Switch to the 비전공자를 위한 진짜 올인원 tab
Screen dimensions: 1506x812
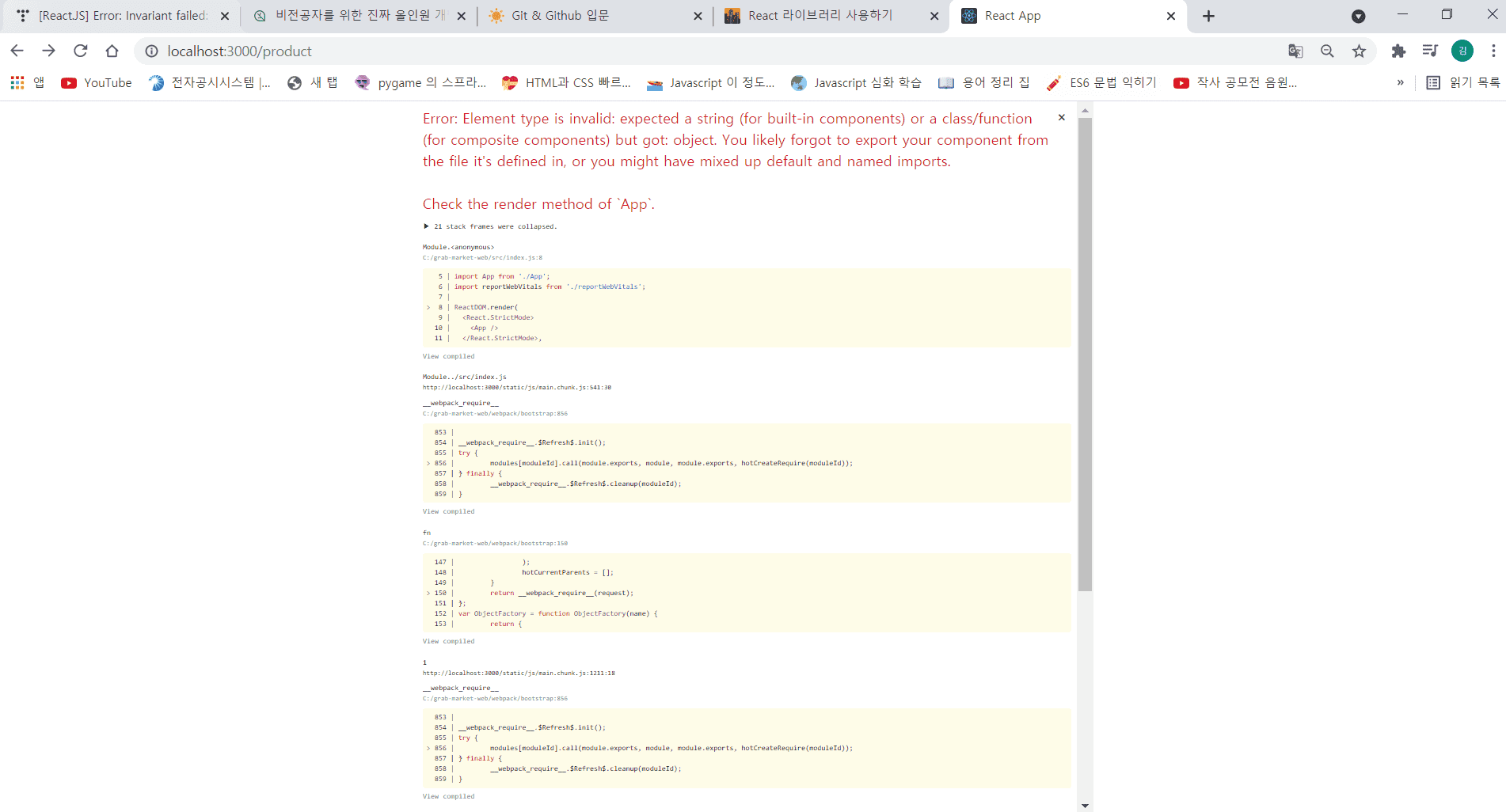coord(359,16)
